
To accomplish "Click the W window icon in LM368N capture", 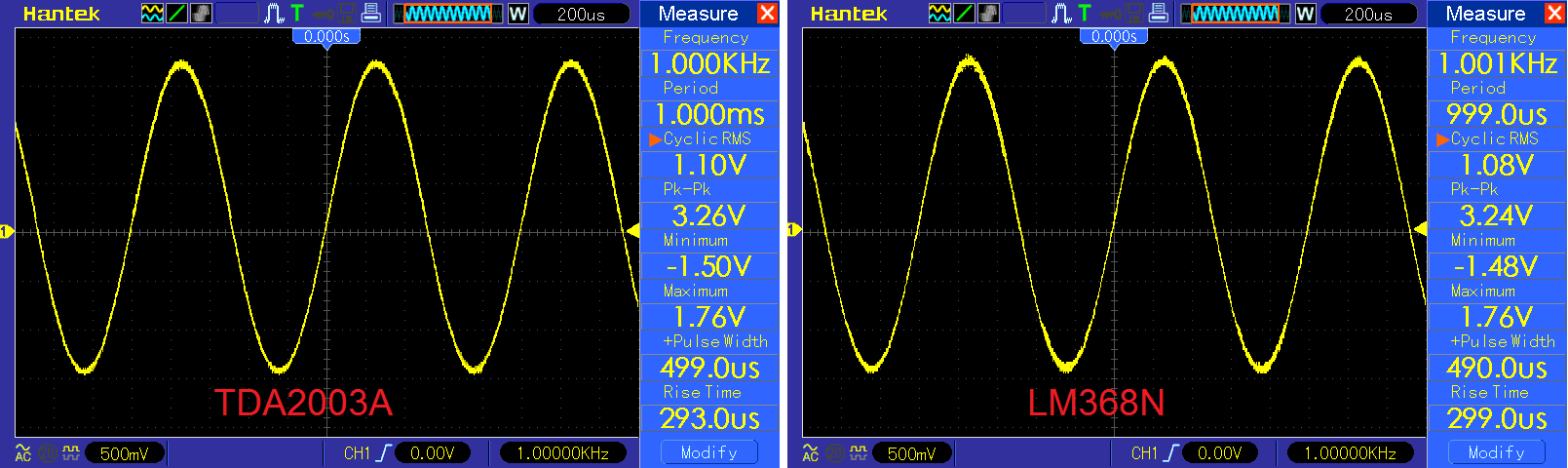I will point(1306,14).
